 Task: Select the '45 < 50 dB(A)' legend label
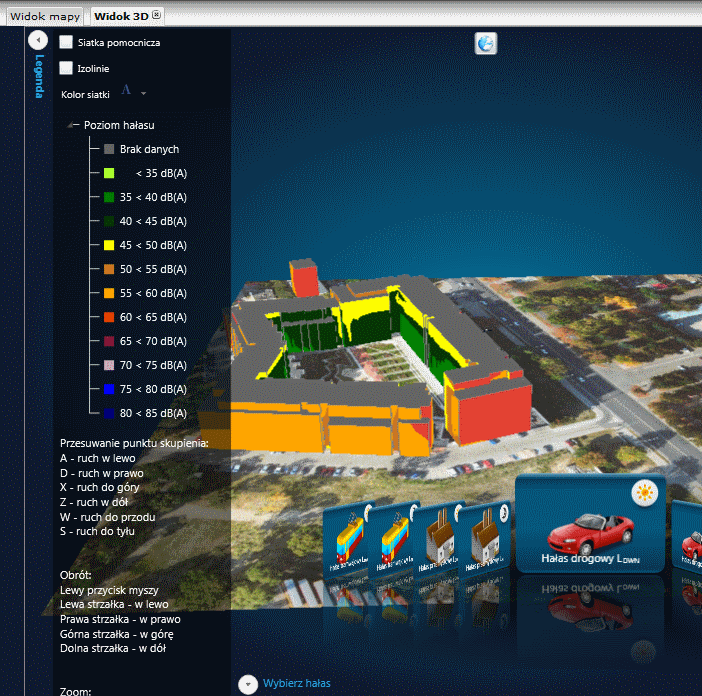[x=153, y=245]
